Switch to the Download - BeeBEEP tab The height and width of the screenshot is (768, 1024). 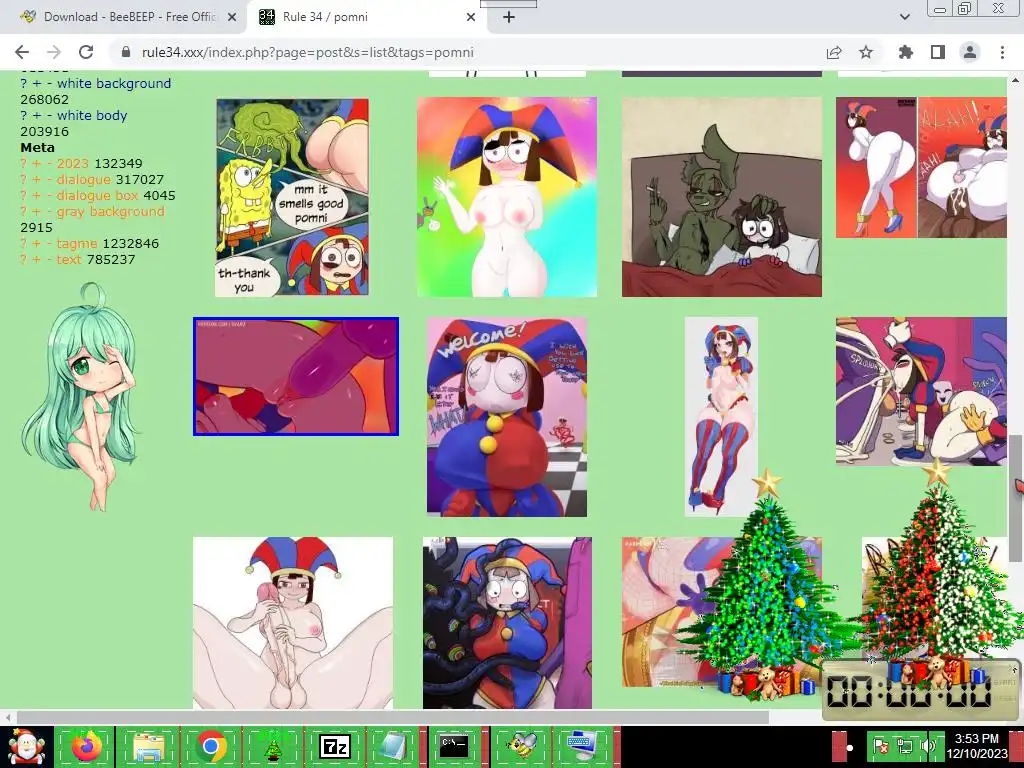[x=129, y=17]
